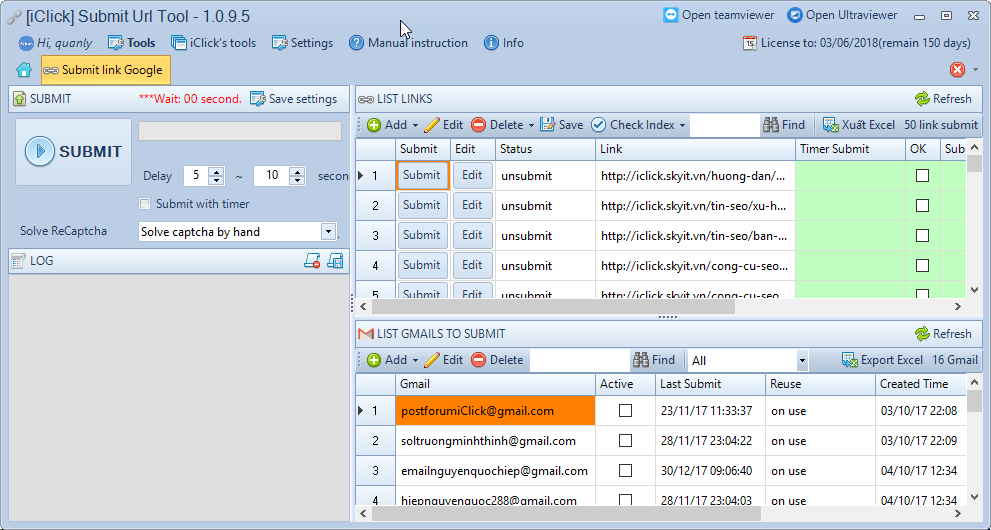The width and height of the screenshot is (991, 530).
Task: Expand the Add dropdown arrow in LIST LINKS
Action: (x=415, y=126)
